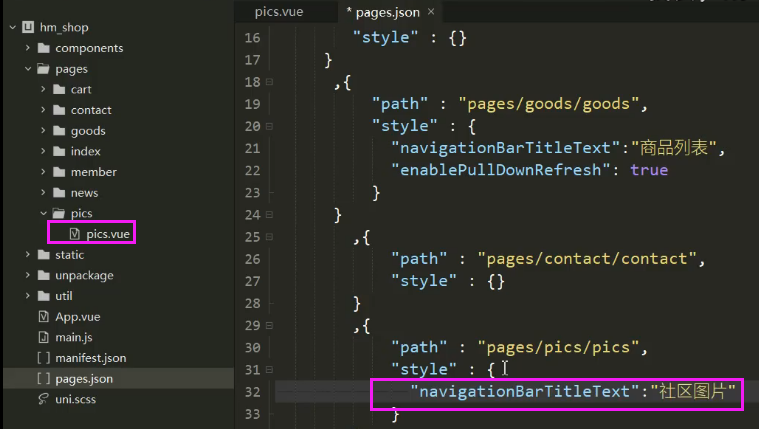Click the cart folder icon

[59, 89]
